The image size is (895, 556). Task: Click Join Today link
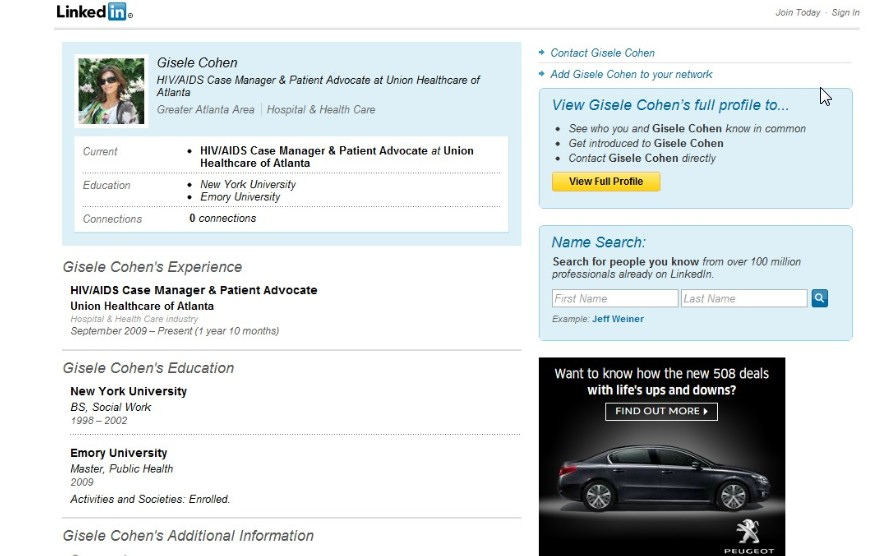pyautogui.click(x=797, y=12)
